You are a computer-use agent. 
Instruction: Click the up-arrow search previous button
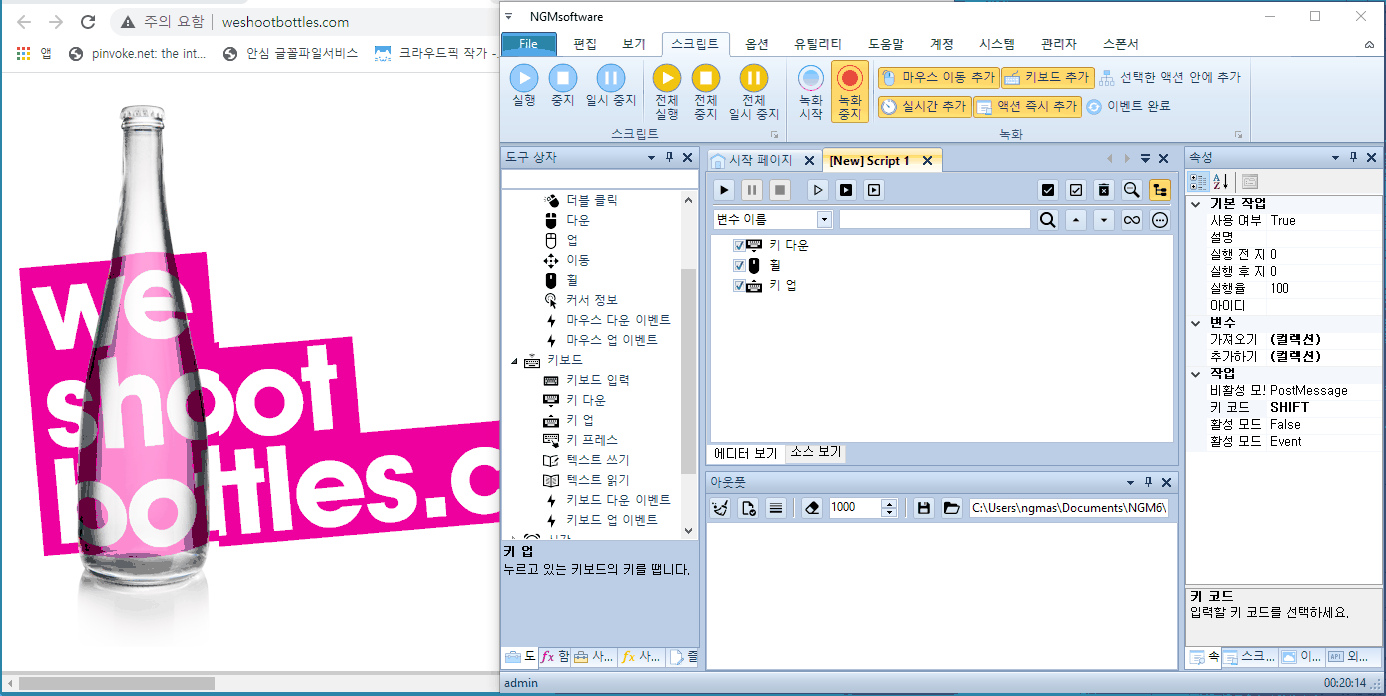(x=1075, y=220)
